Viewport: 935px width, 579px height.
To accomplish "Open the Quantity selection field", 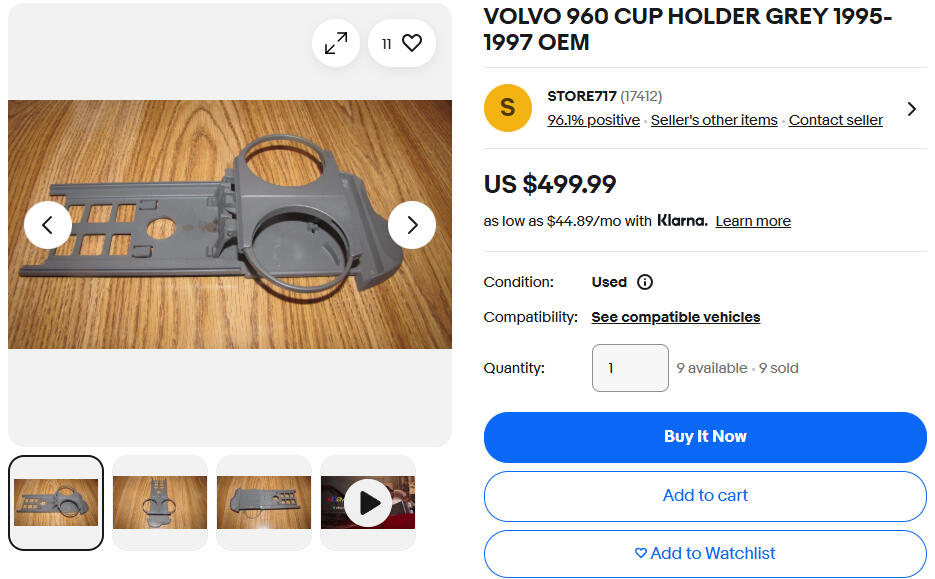I will 630,368.
